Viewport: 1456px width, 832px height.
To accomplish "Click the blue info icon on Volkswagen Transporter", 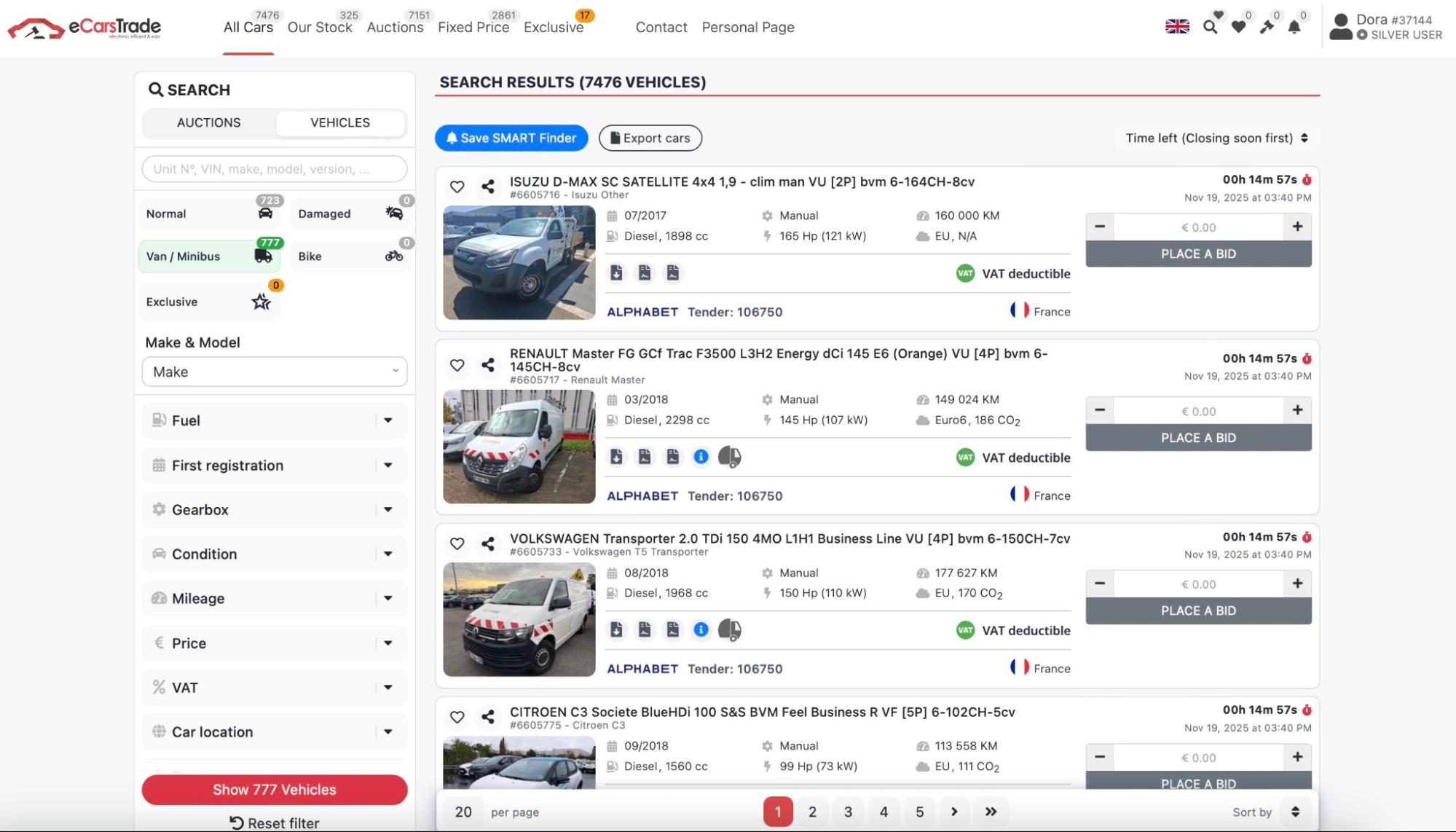I will tap(701, 629).
